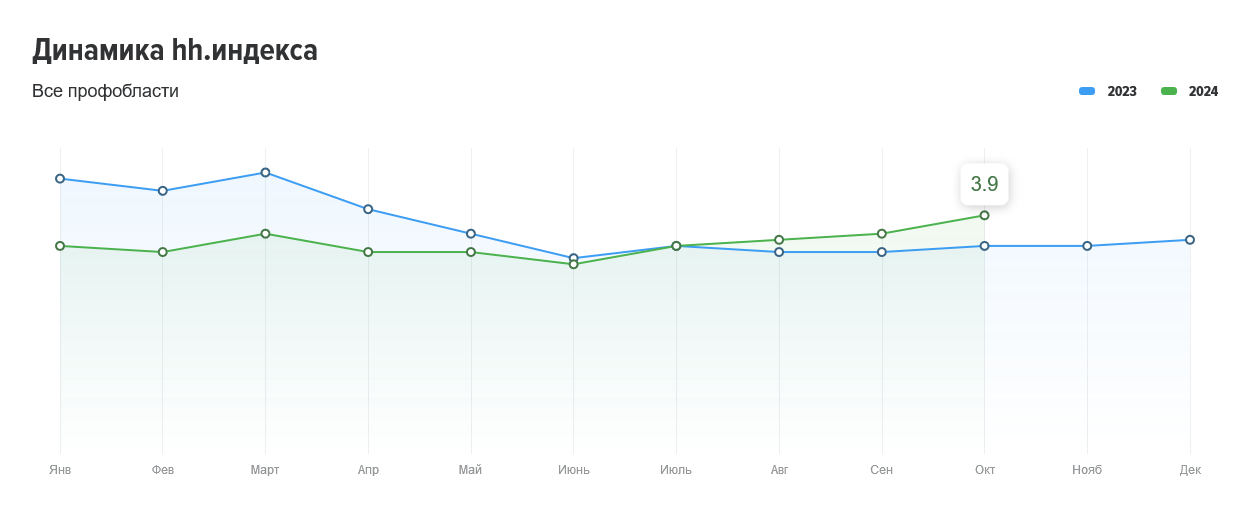Click the 2023 March data point
Screen dimensions: 1250x530
click(x=265, y=173)
